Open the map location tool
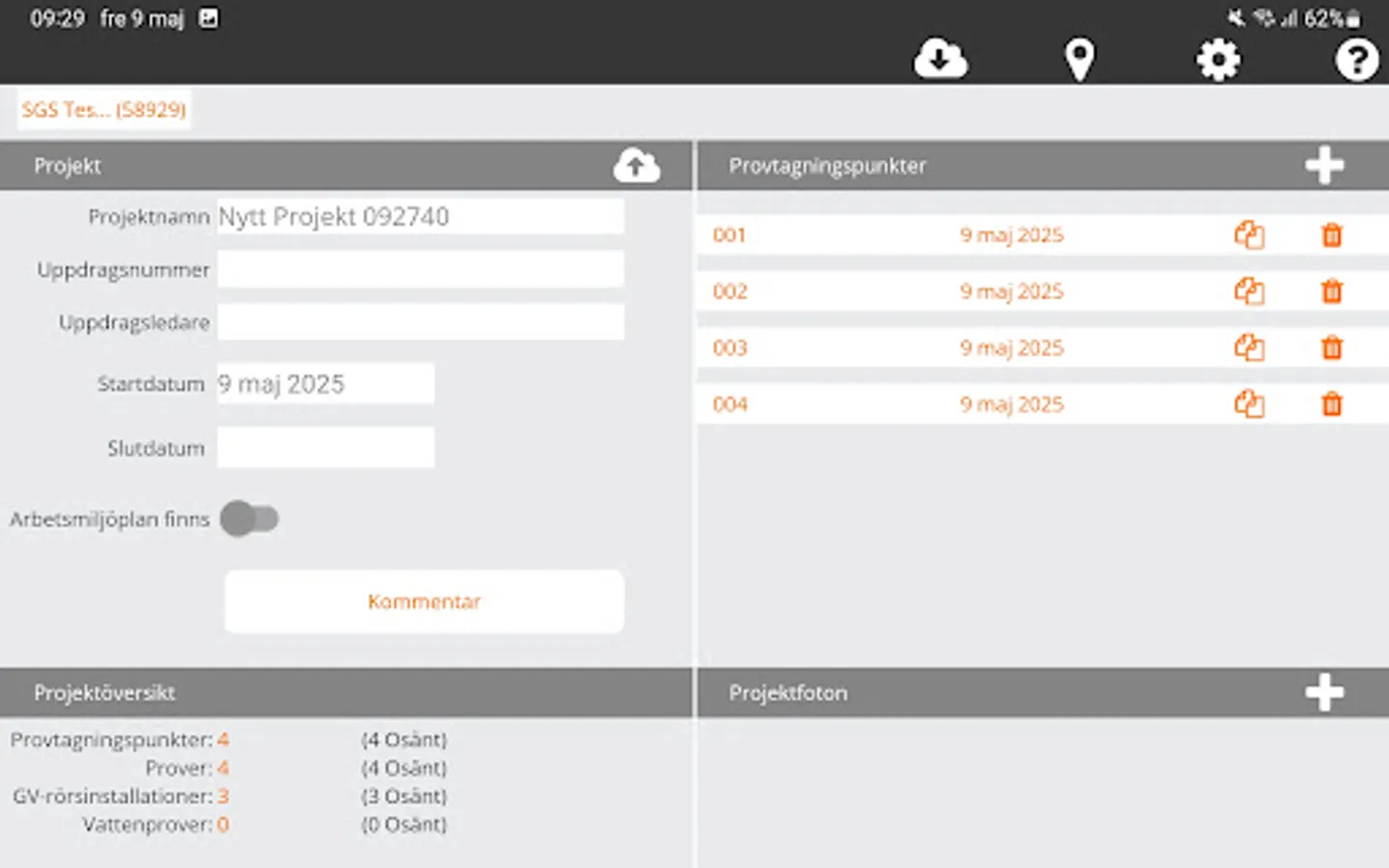This screenshot has height=868, width=1389. coord(1079,58)
